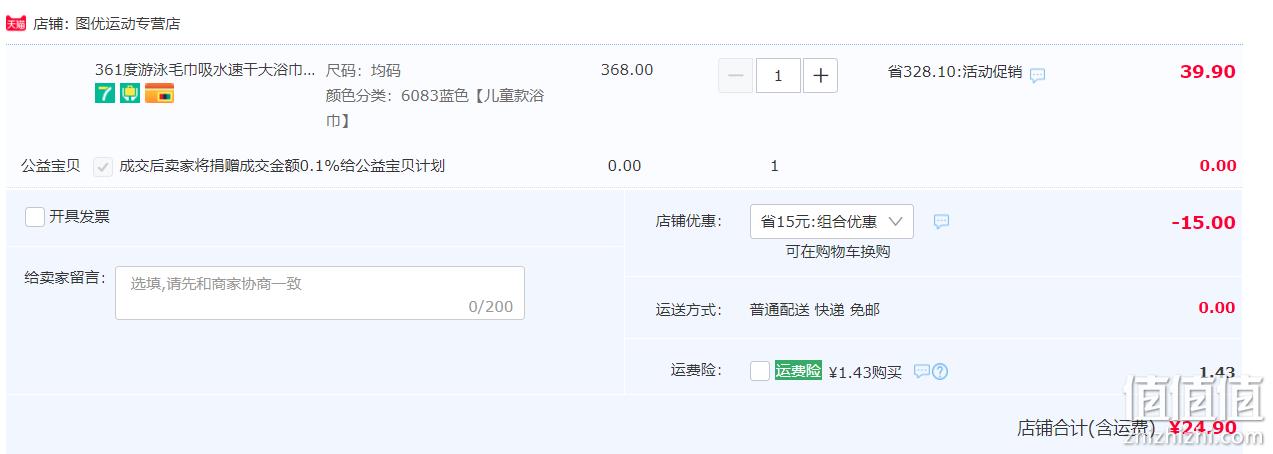Toggle the 公益宝贝 donation checkbox

[103, 167]
